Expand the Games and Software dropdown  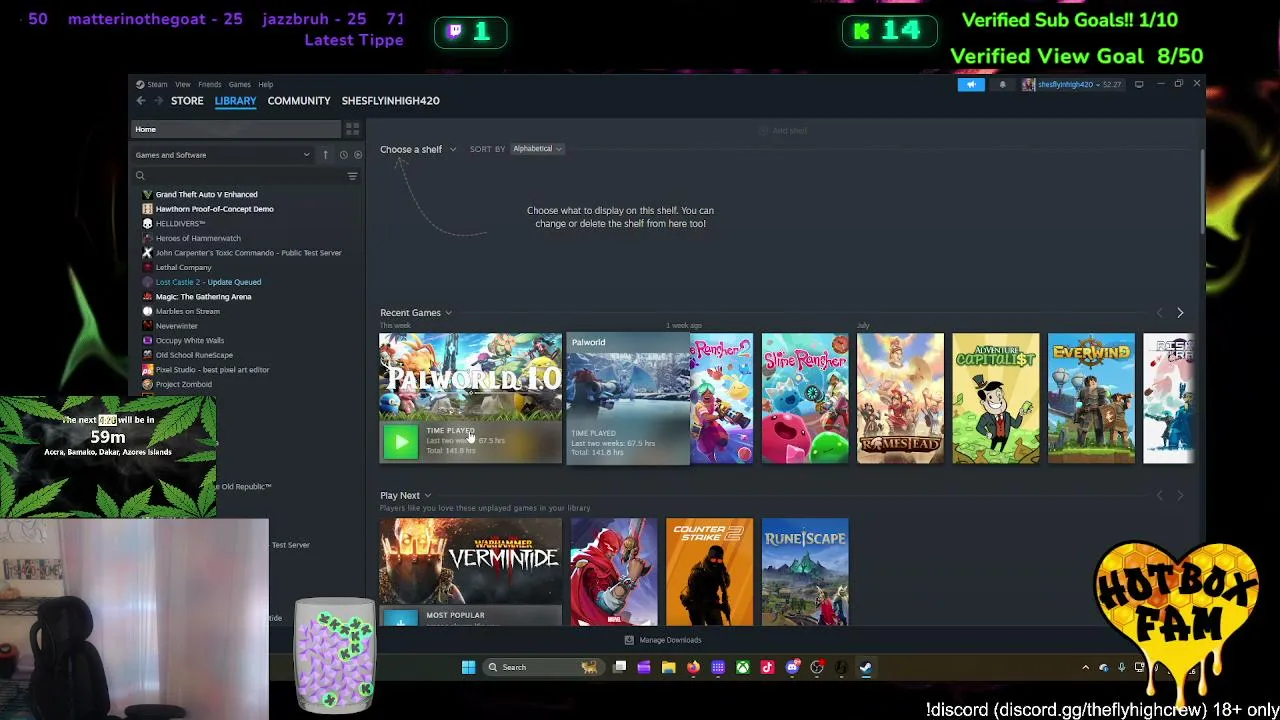(223, 155)
